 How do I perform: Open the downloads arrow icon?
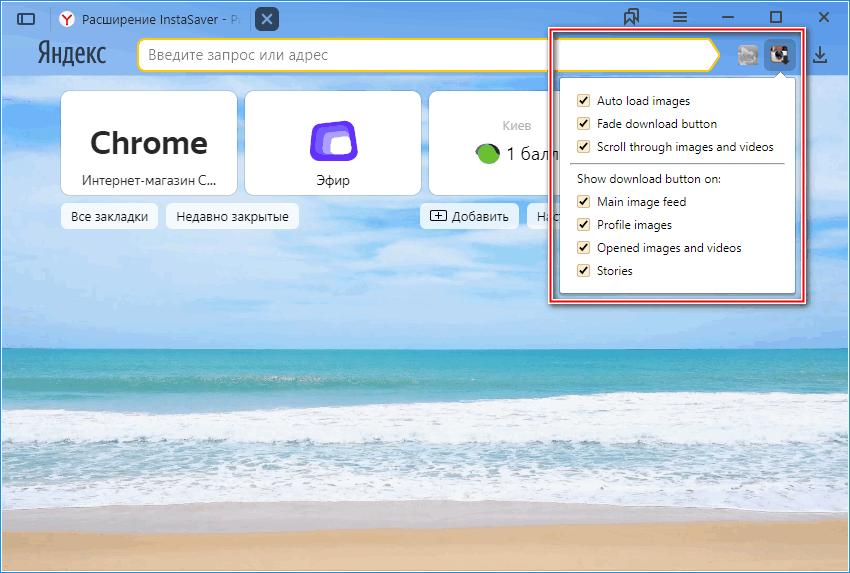tap(820, 56)
